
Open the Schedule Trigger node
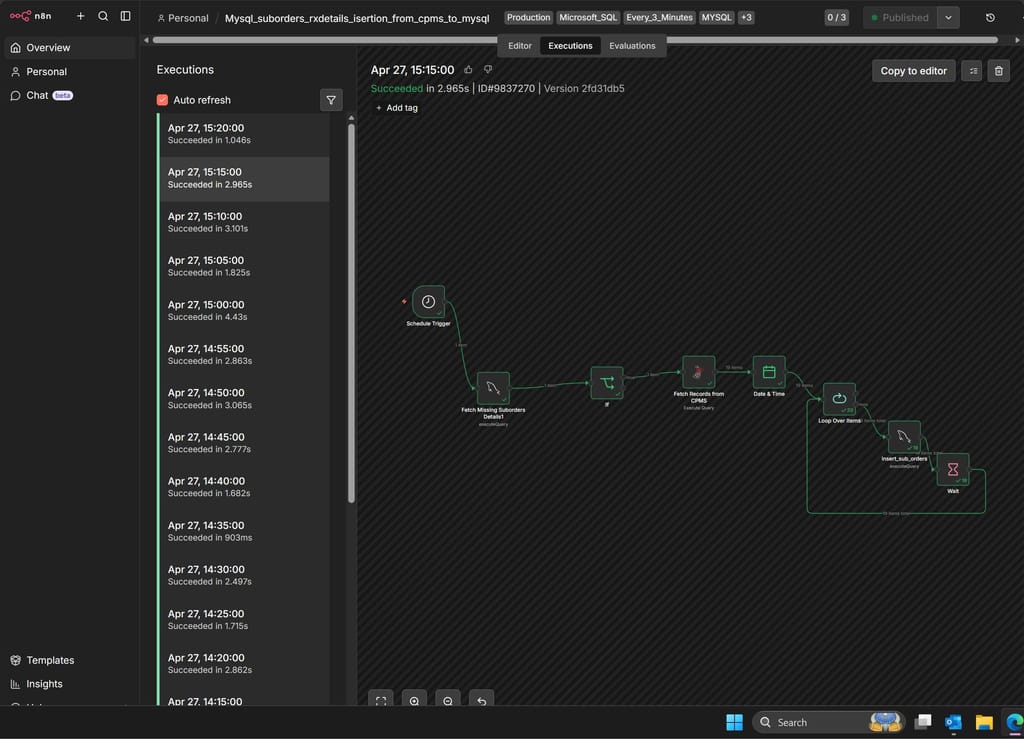point(428,302)
